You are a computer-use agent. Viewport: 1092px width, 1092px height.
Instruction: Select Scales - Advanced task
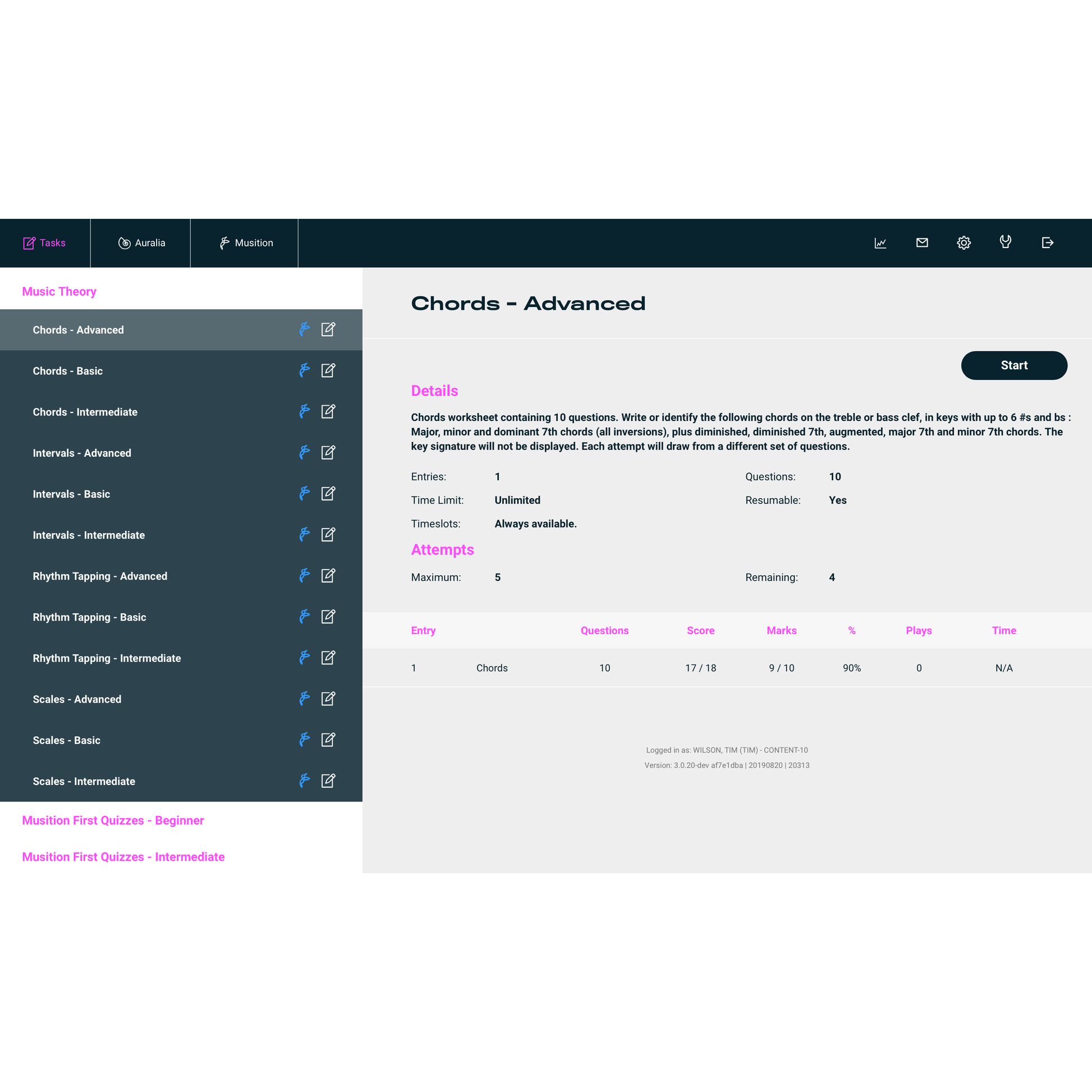coord(77,699)
